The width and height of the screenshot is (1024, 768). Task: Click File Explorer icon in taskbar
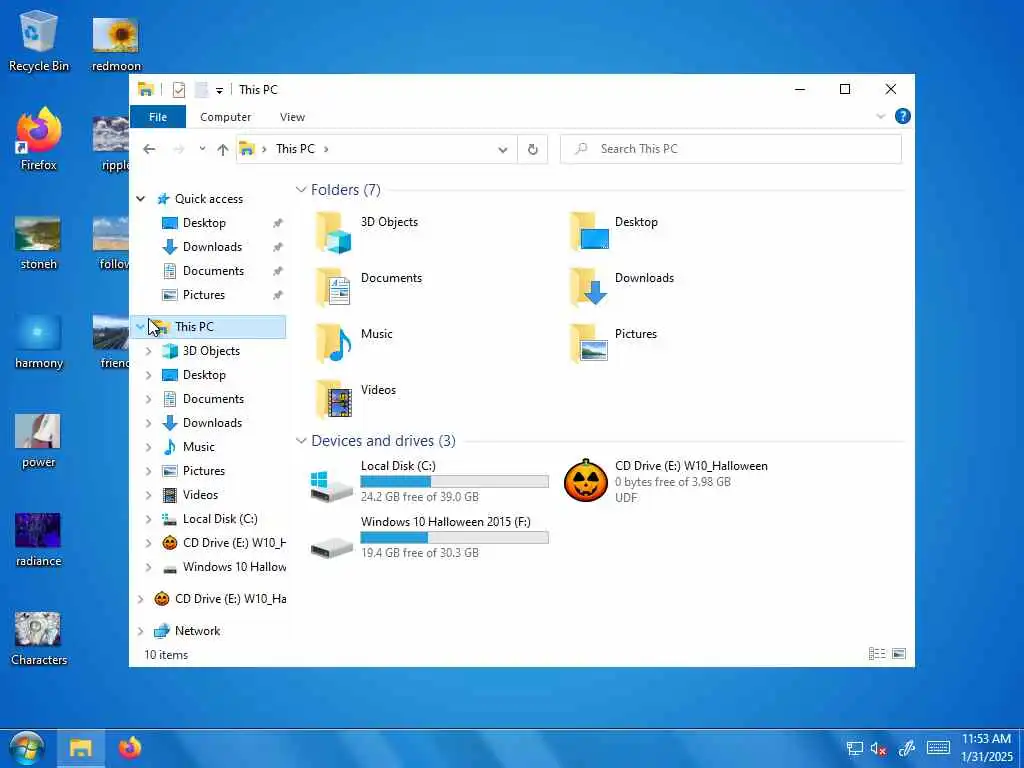click(81, 748)
